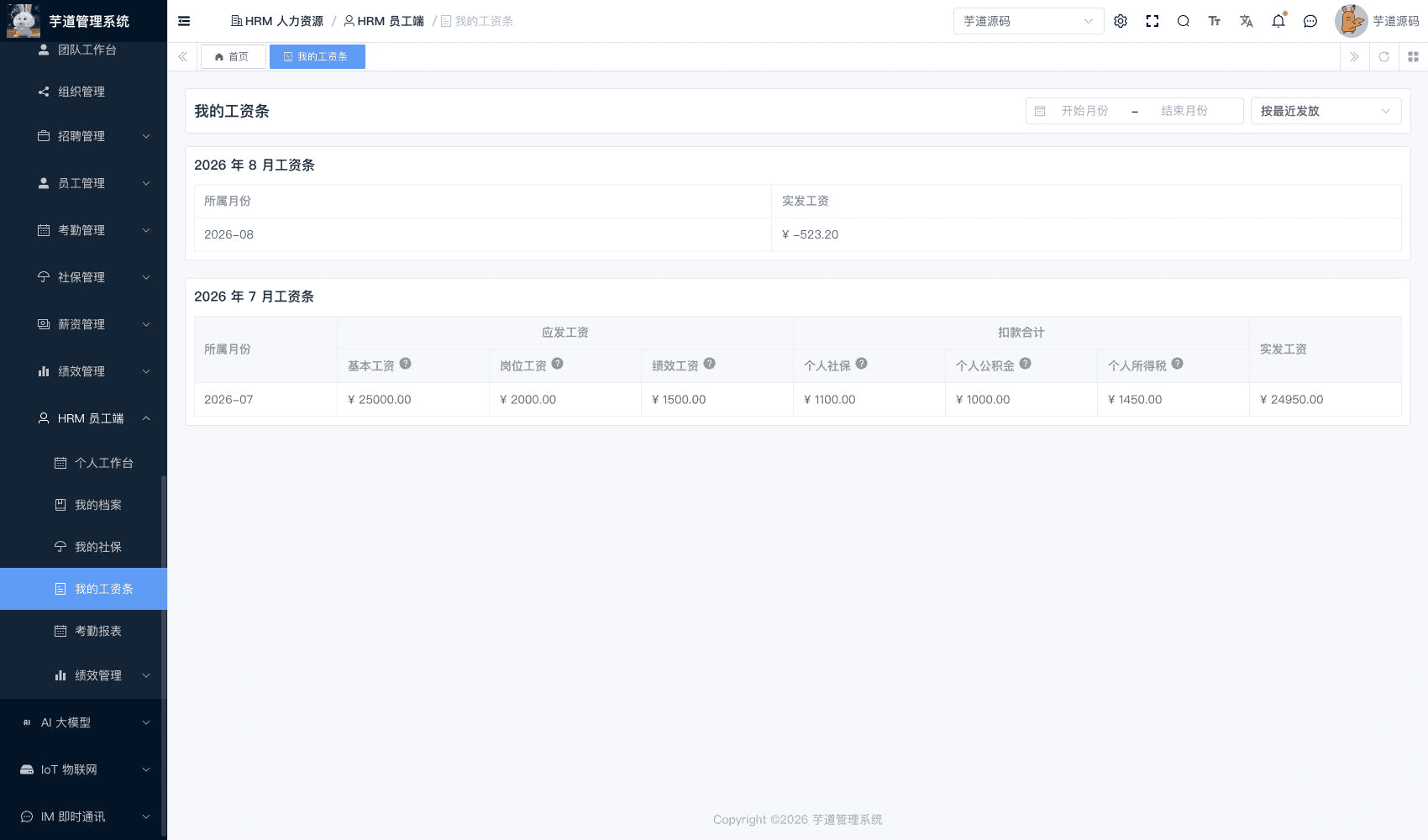1428x840 pixels.
Task: Change font size with the Tt icon
Action: click(1215, 21)
